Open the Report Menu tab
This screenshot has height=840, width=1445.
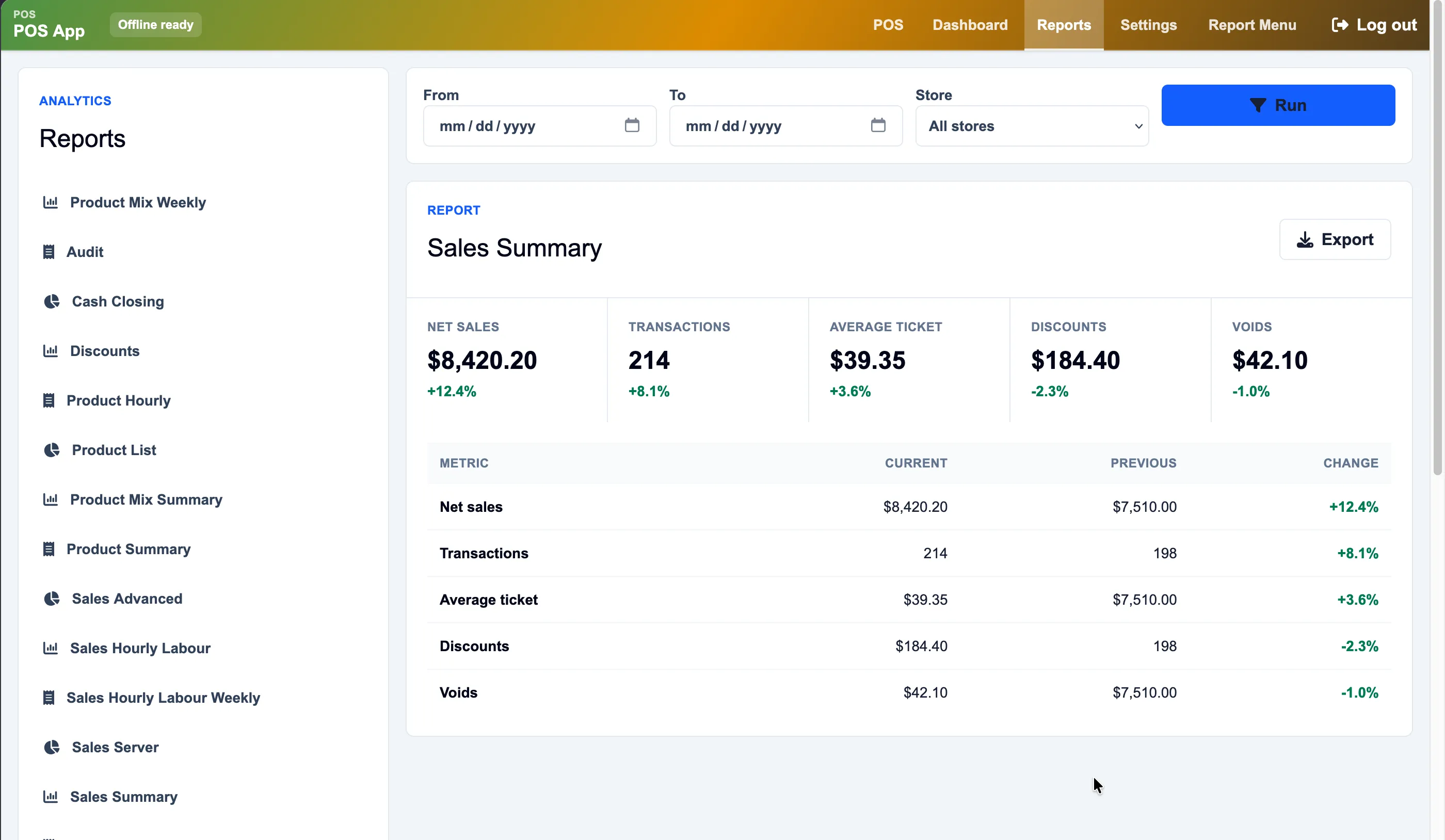coord(1253,25)
